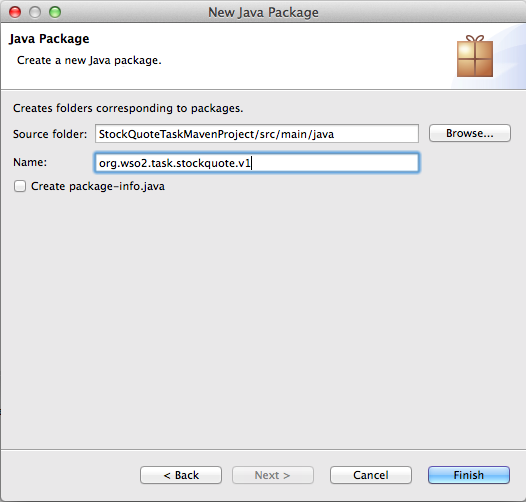The height and width of the screenshot is (502, 526).
Task: Cancel the New Java Package wizard
Action: coord(371,475)
